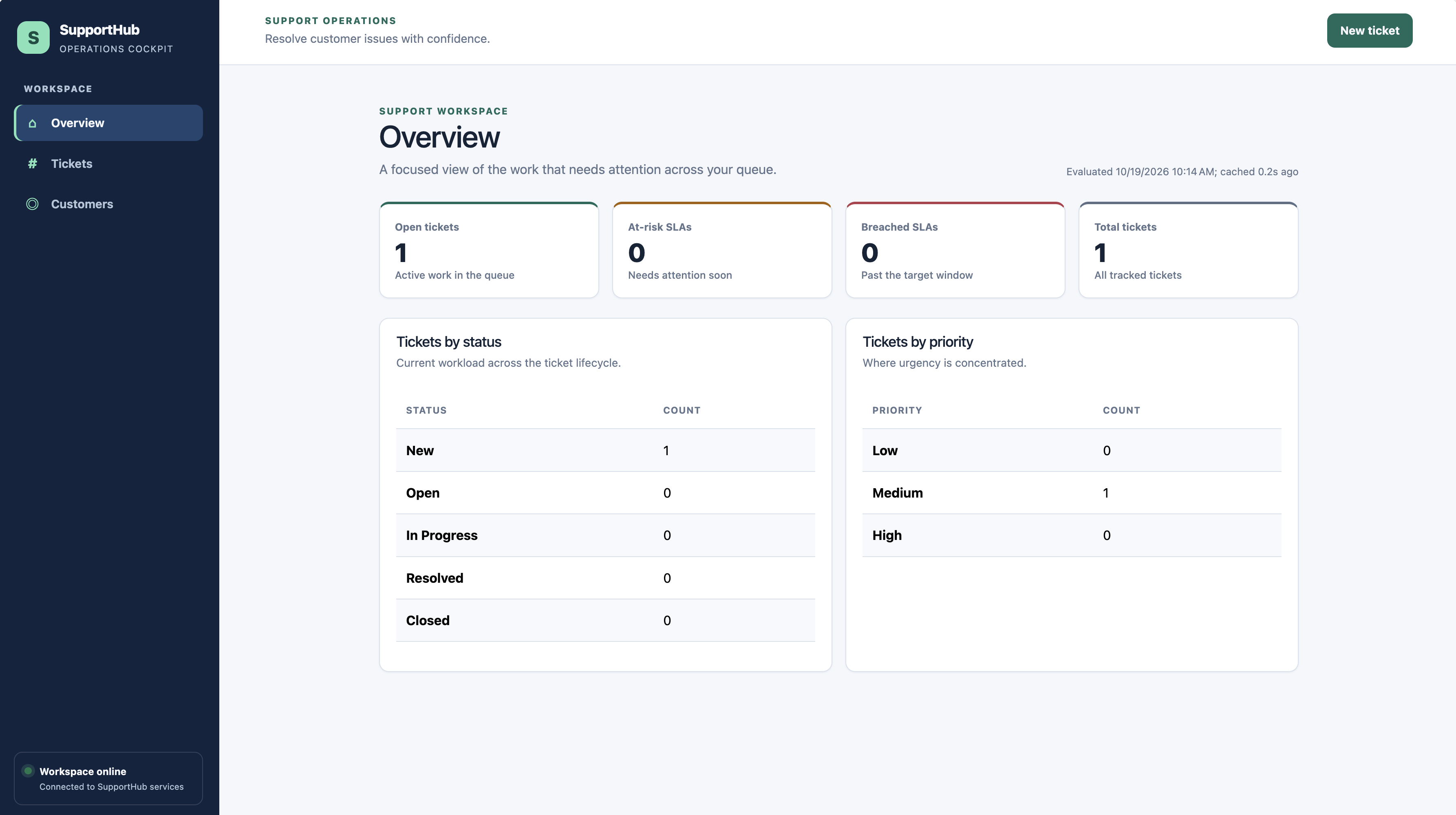The image size is (1456, 815).
Task: Click the 'In Progress' status row label
Action: coord(442,535)
